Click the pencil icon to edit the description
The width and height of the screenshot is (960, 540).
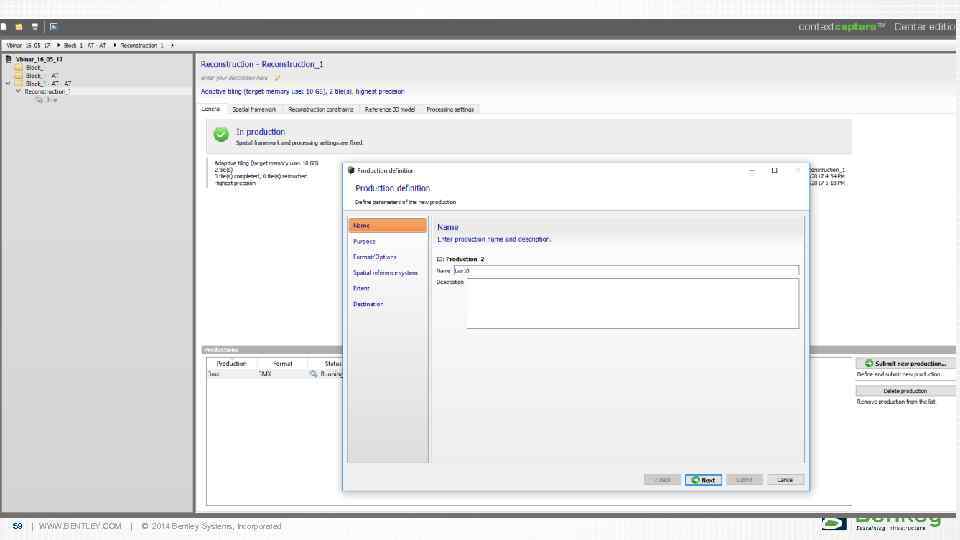[x=277, y=78]
